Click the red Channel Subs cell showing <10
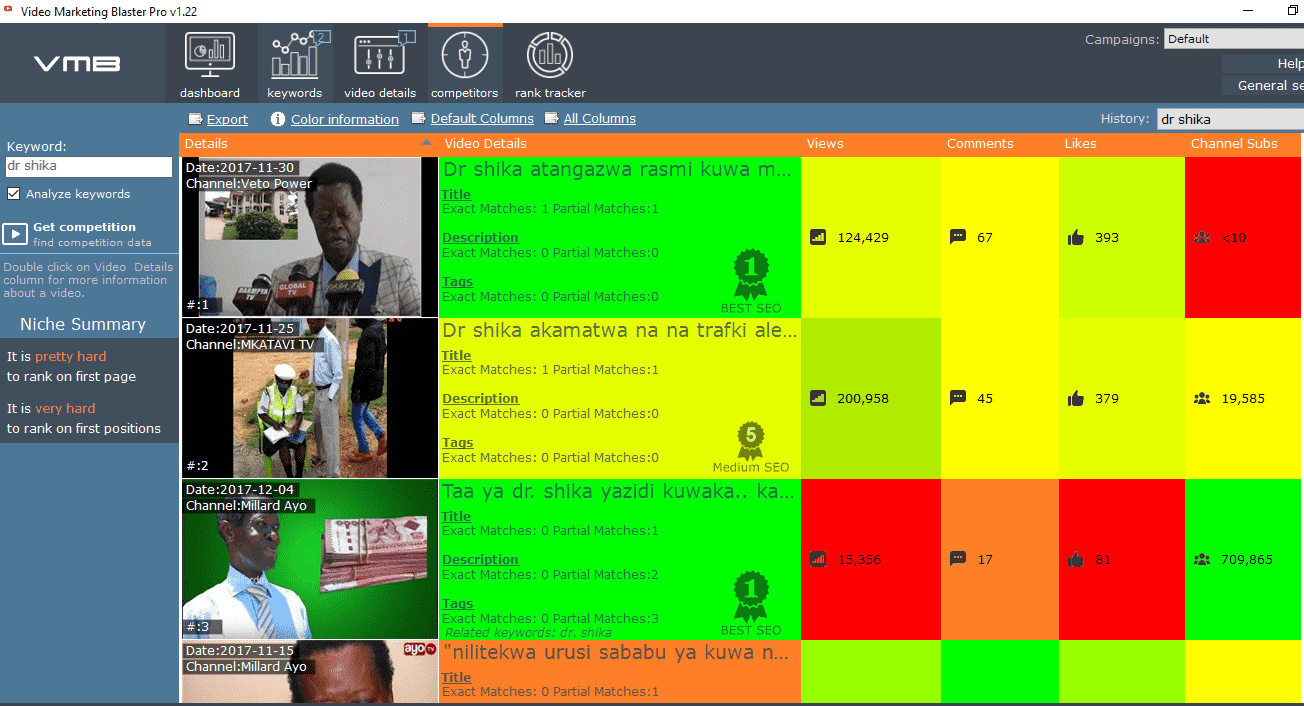 pos(1242,238)
